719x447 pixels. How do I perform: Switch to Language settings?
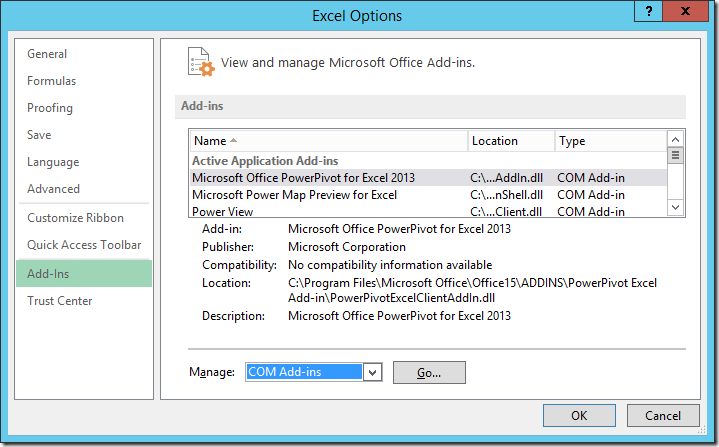tap(53, 162)
